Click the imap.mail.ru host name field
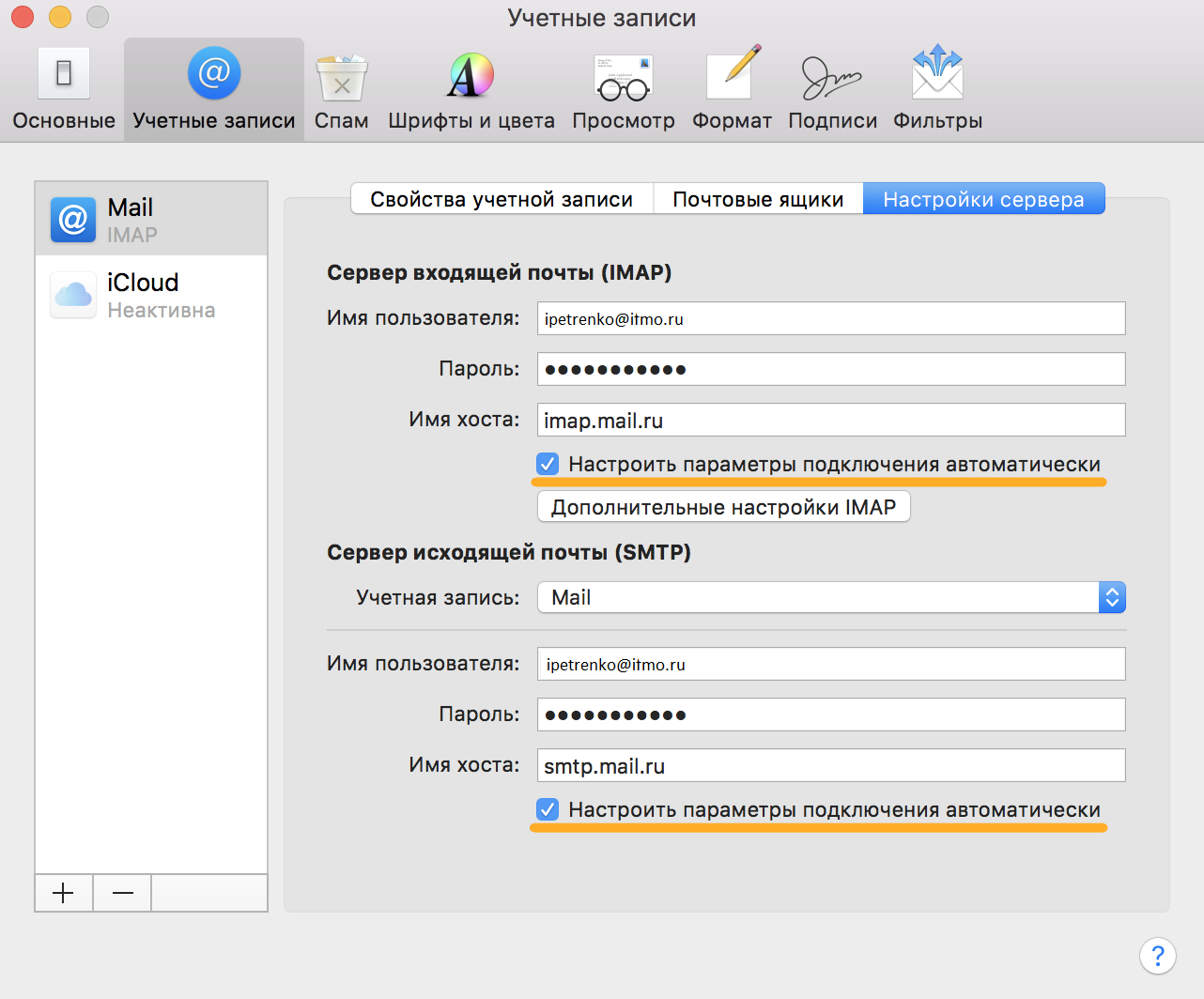Image resolution: width=1204 pixels, height=999 pixels. tap(831, 420)
